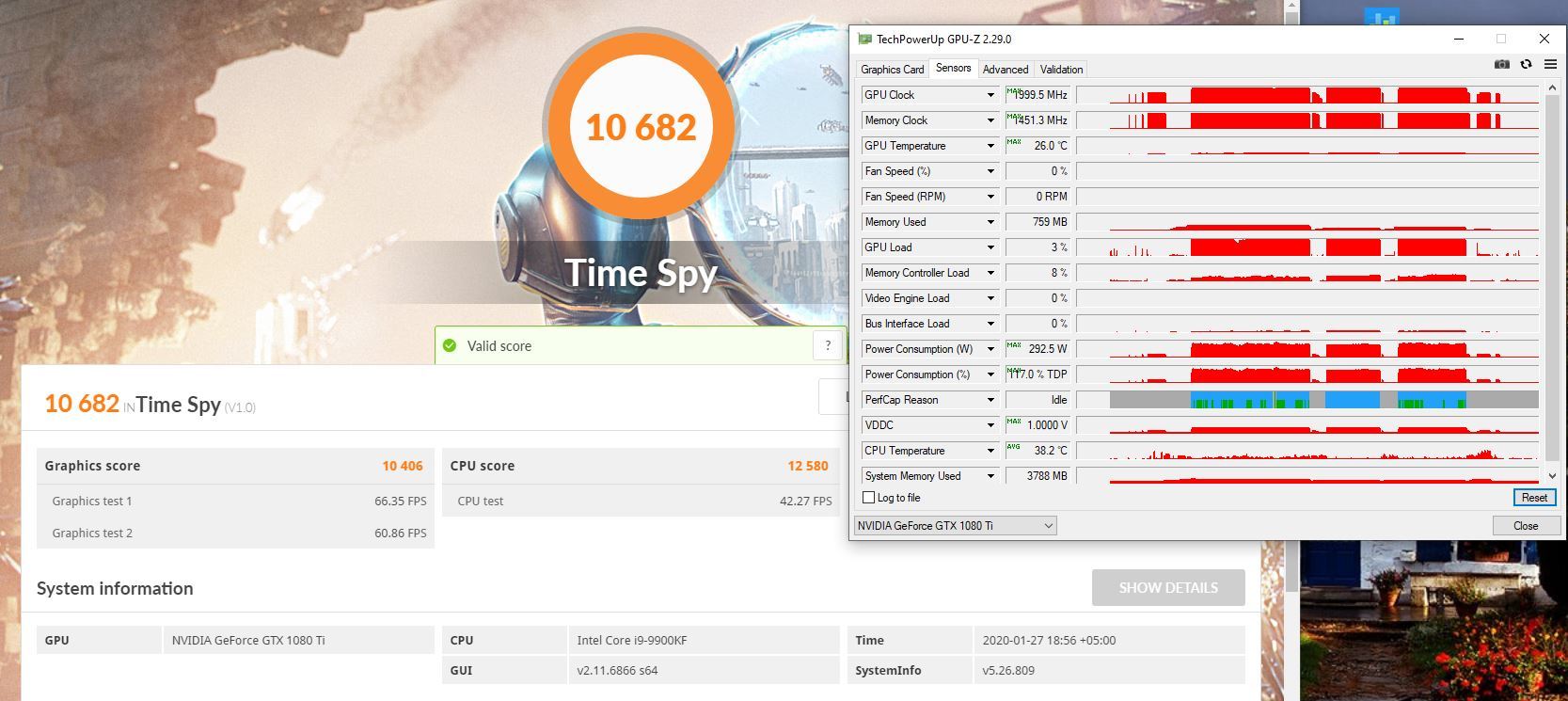Click the GPU-Z title bar app icon
Screen dimensions: 1568x701
click(864, 39)
